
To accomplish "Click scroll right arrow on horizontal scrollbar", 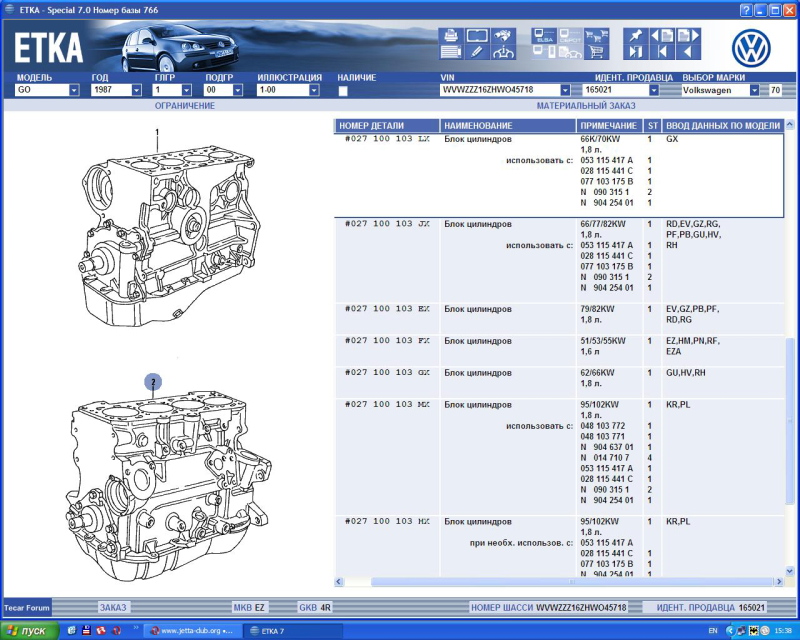I will tap(779, 581).
